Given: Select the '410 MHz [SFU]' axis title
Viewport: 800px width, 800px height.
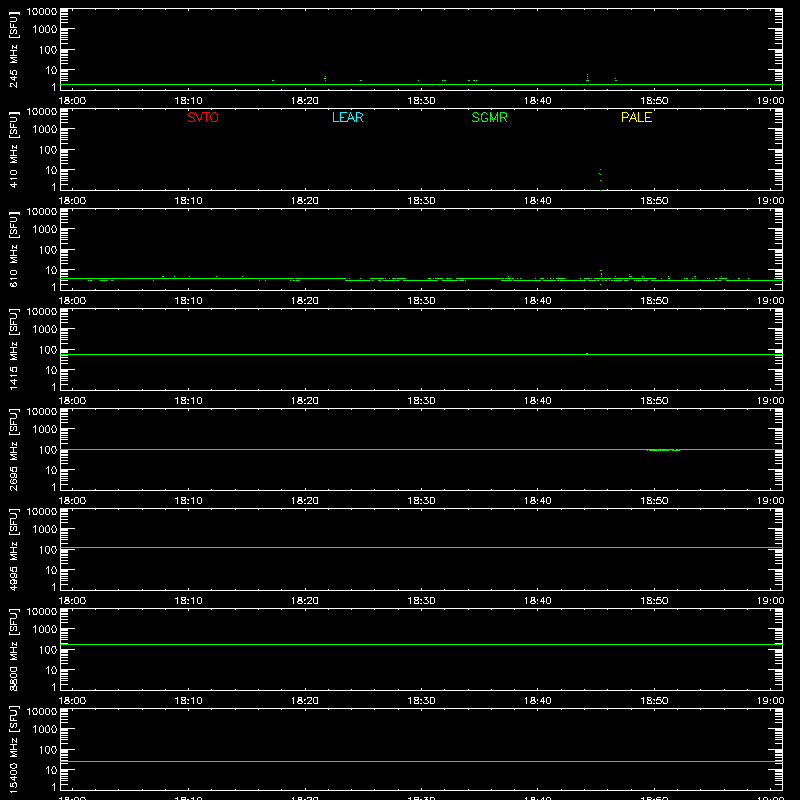Looking at the screenshot, I should [13, 149].
